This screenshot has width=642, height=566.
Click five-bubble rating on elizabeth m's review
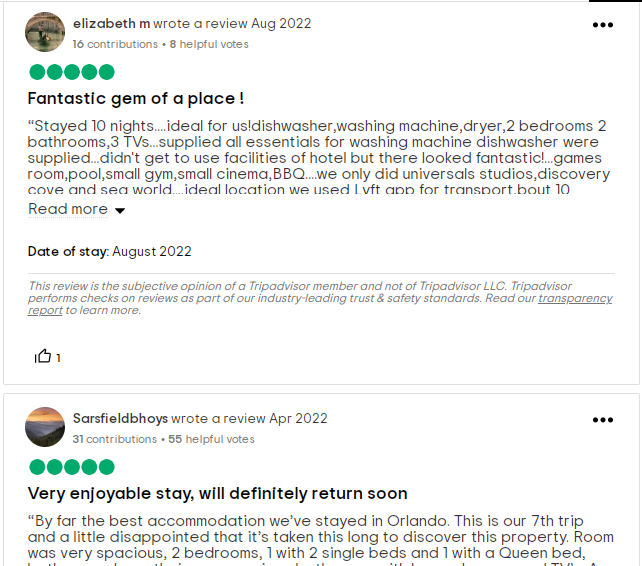(71, 72)
